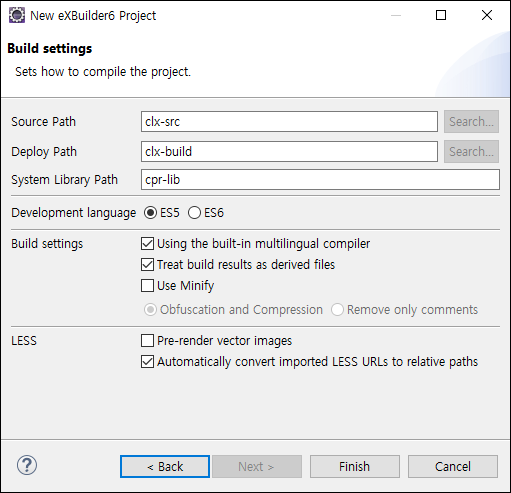Click 'Sets how to compile the project.' text
This screenshot has height=493, width=511.
coord(103,72)
